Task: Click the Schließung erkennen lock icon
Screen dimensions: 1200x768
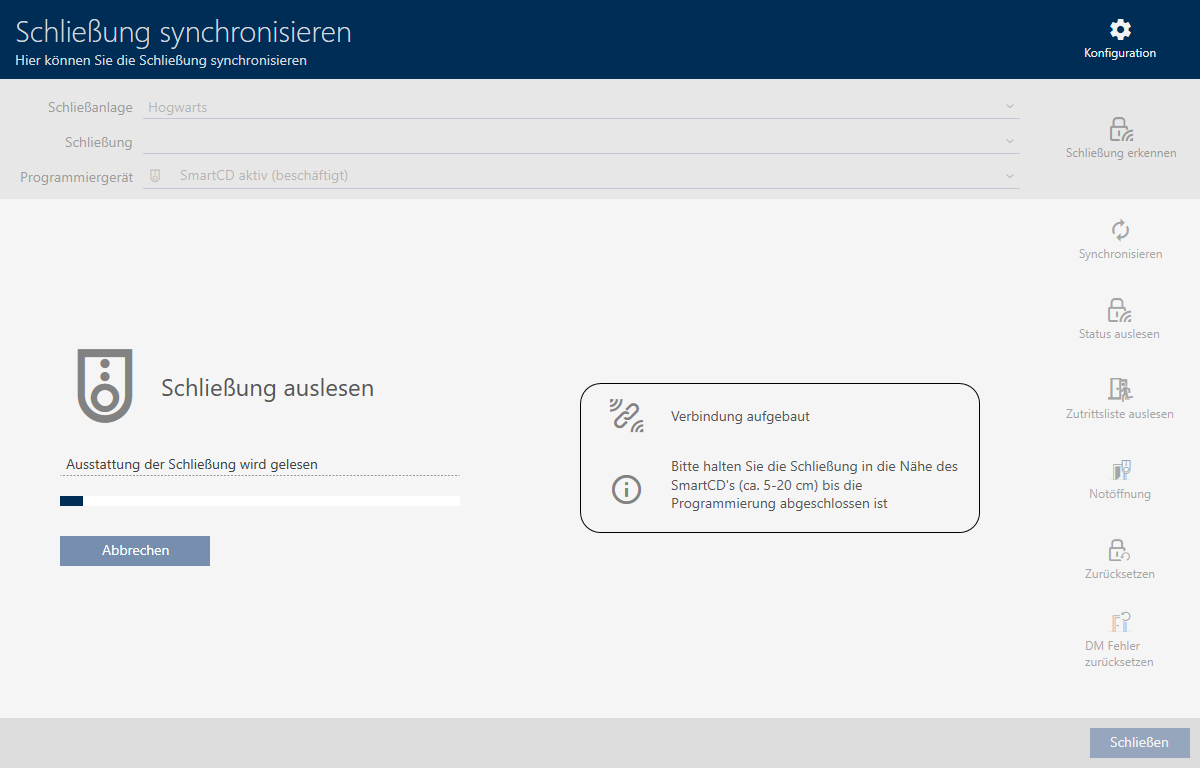Action: click(x=1120, y=129)
